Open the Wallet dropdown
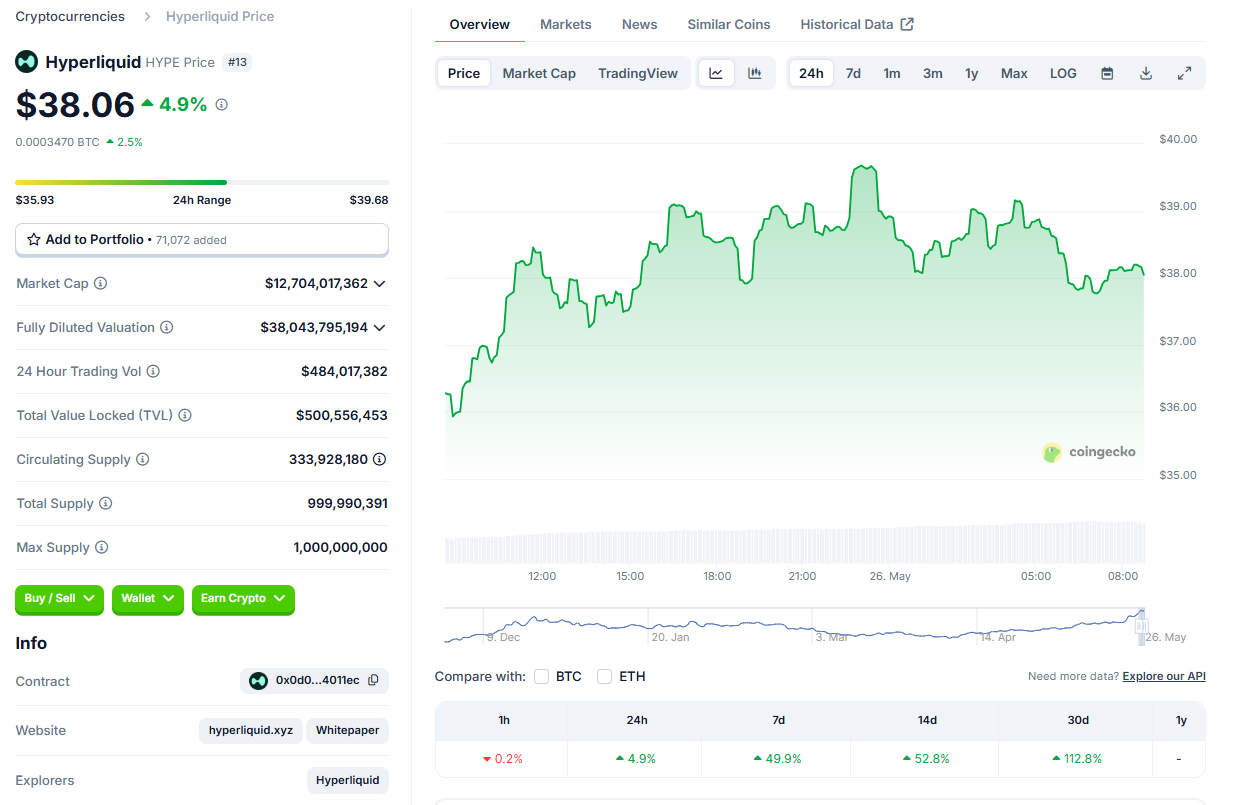Viewport: 1244px width, 805px height. coord(148,599)
